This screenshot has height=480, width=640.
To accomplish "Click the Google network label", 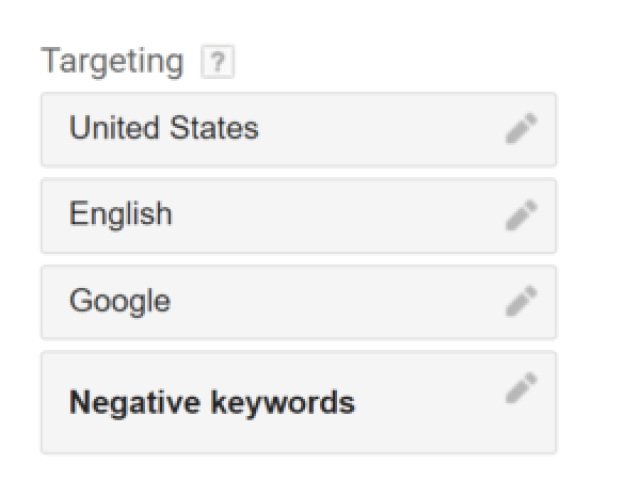I will 120,301.
